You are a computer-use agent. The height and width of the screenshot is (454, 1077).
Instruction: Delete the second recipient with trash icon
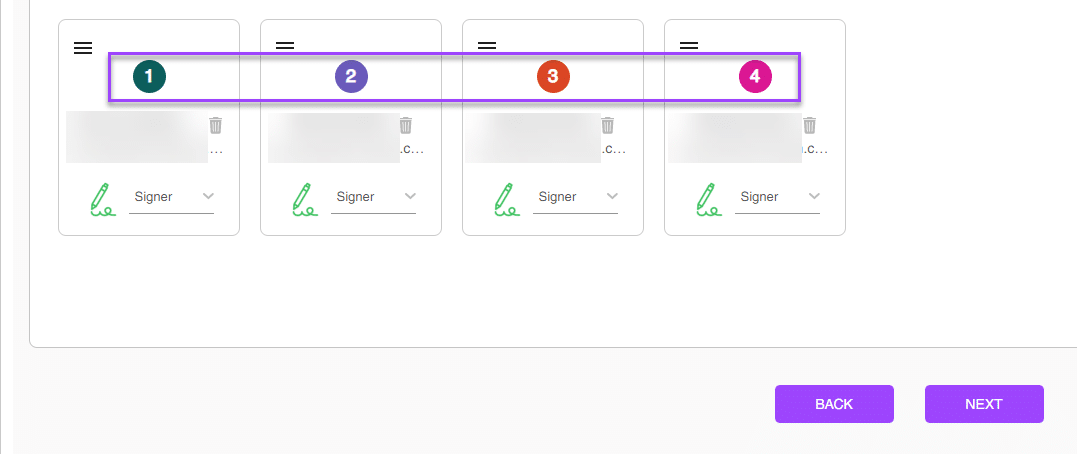click(406, 126)
